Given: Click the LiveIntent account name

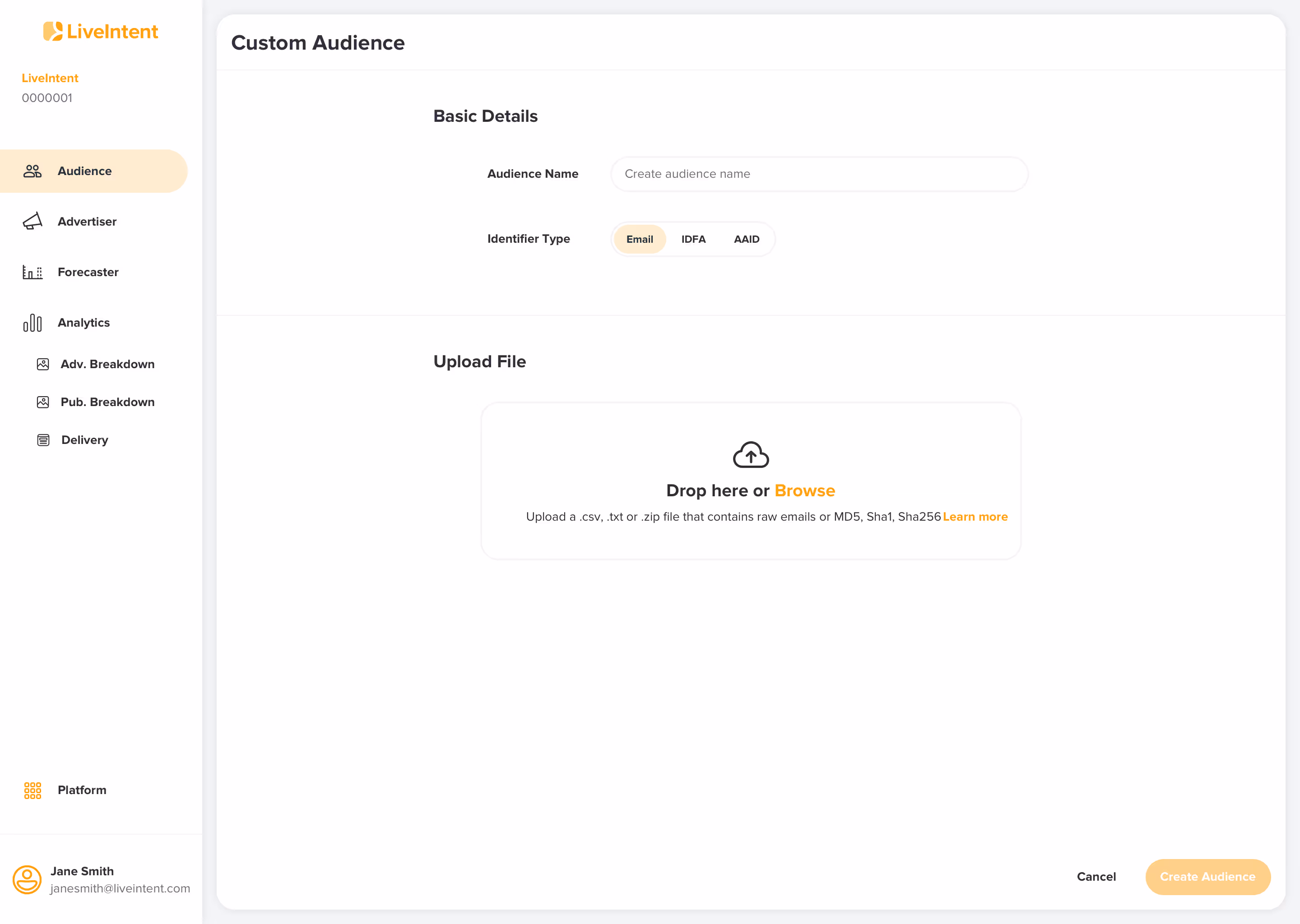Looking at the screenshot, I should pos(50,79).
